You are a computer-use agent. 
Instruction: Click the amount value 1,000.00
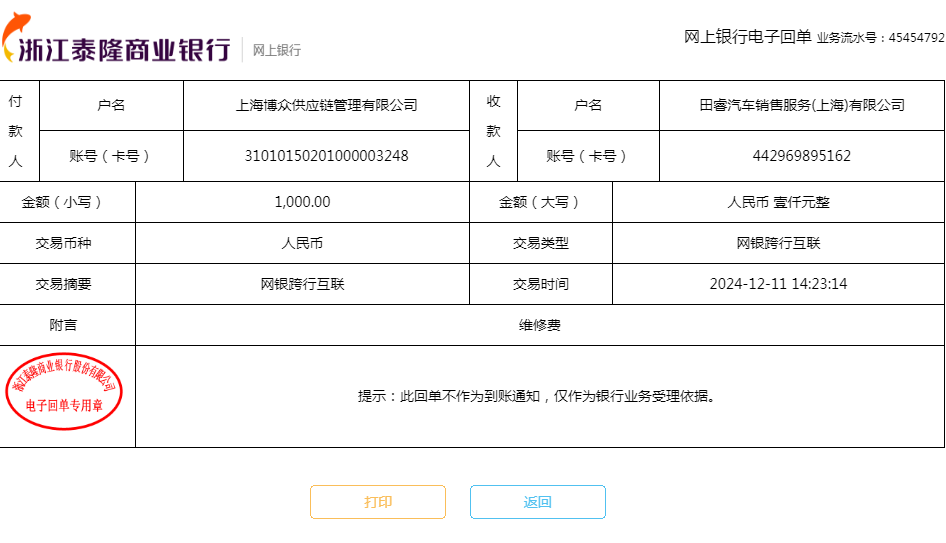tap(302, 202)
